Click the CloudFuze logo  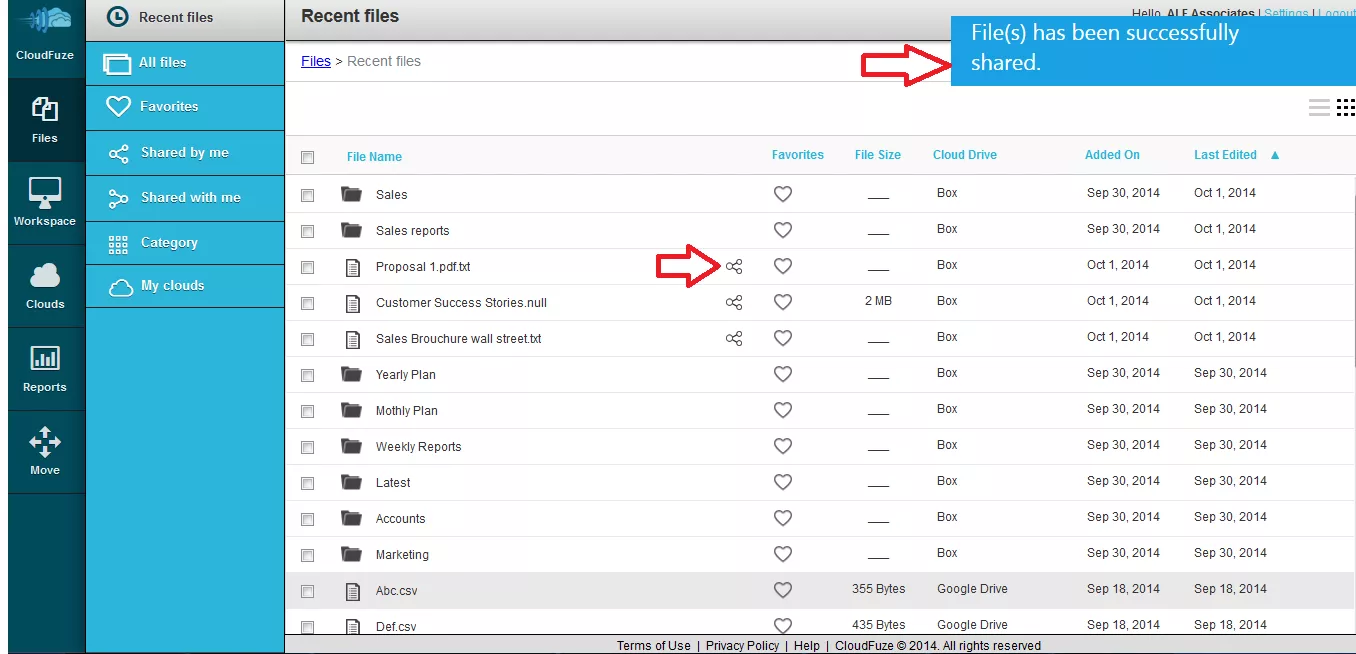point(45,32)
